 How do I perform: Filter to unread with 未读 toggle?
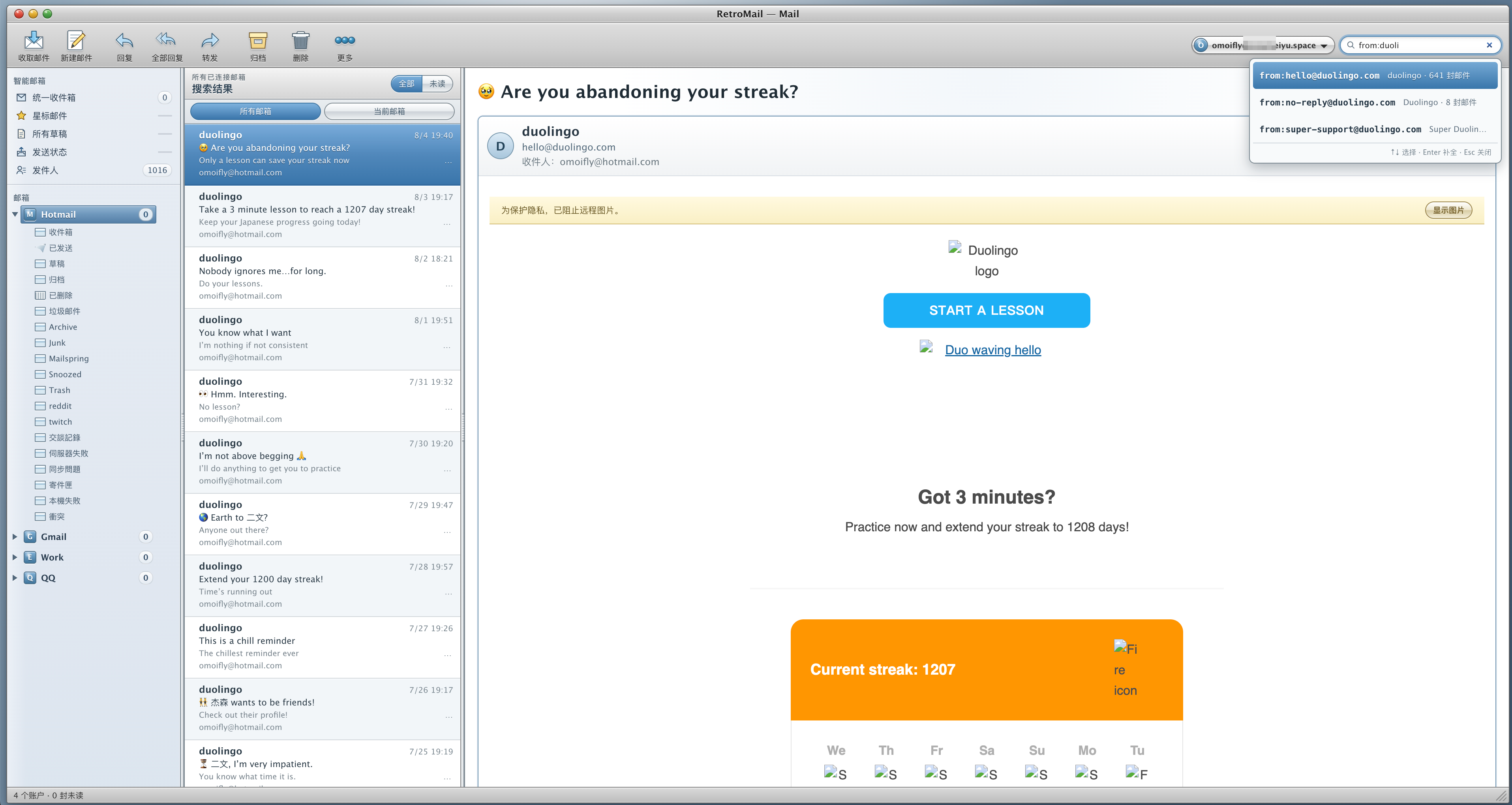tap(437, 84)
